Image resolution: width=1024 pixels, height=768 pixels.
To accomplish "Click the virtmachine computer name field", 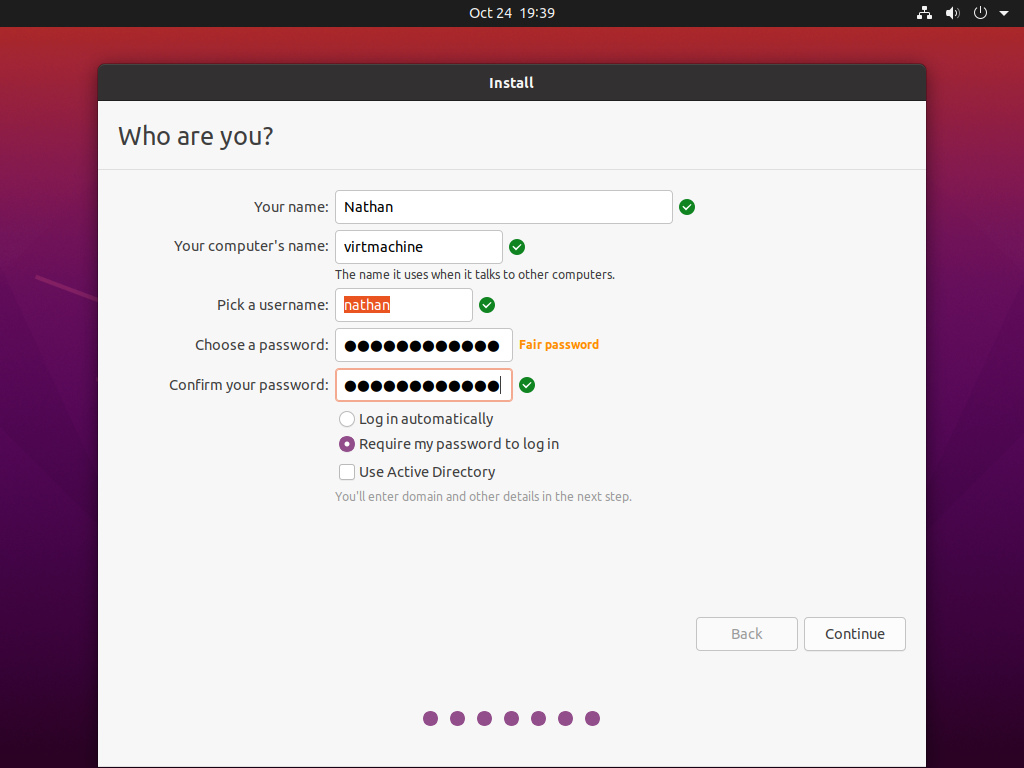I will pos(418,247).
